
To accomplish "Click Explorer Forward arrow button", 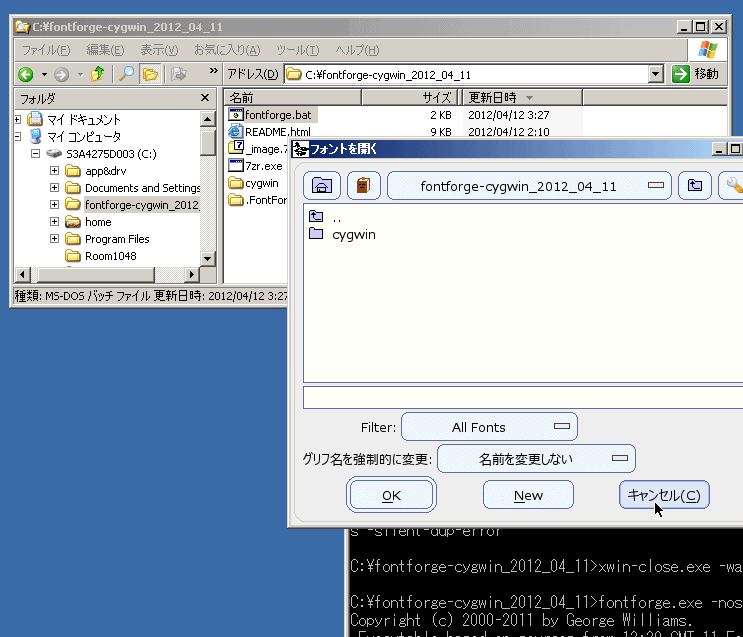I will (x=62, y=74).
